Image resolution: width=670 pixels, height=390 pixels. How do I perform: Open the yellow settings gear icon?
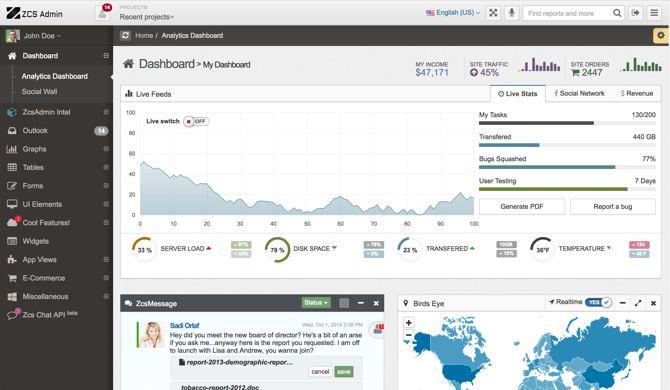(x=661, y=35)
